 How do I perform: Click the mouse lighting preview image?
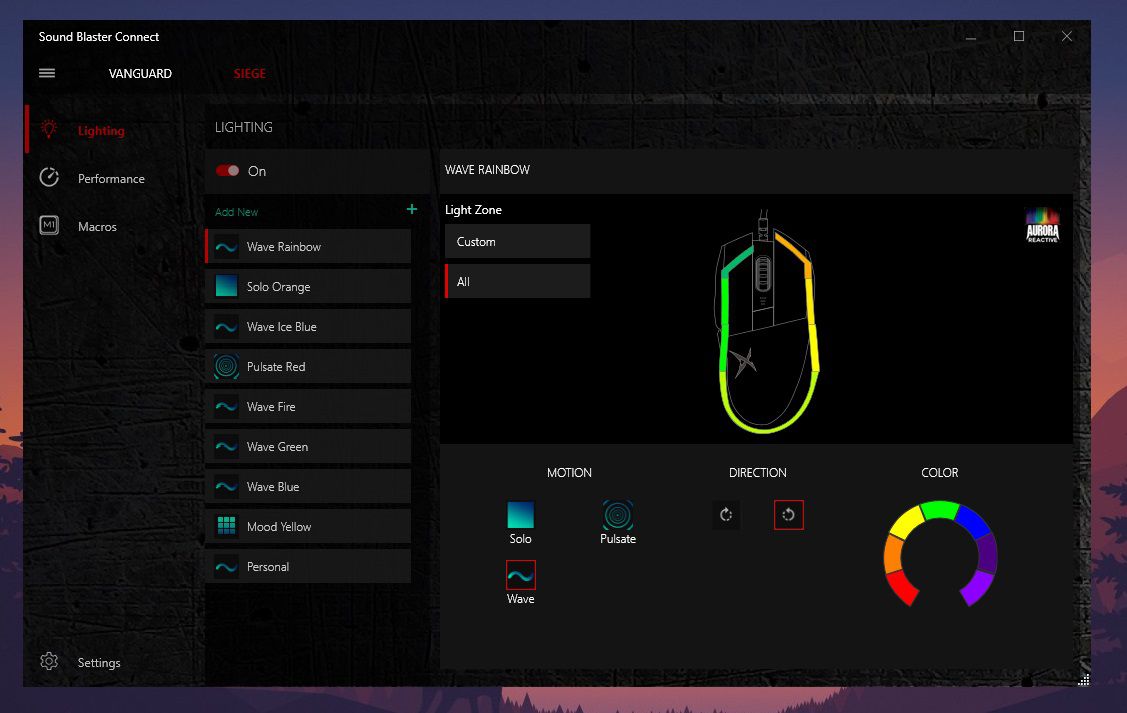[768, 321]
